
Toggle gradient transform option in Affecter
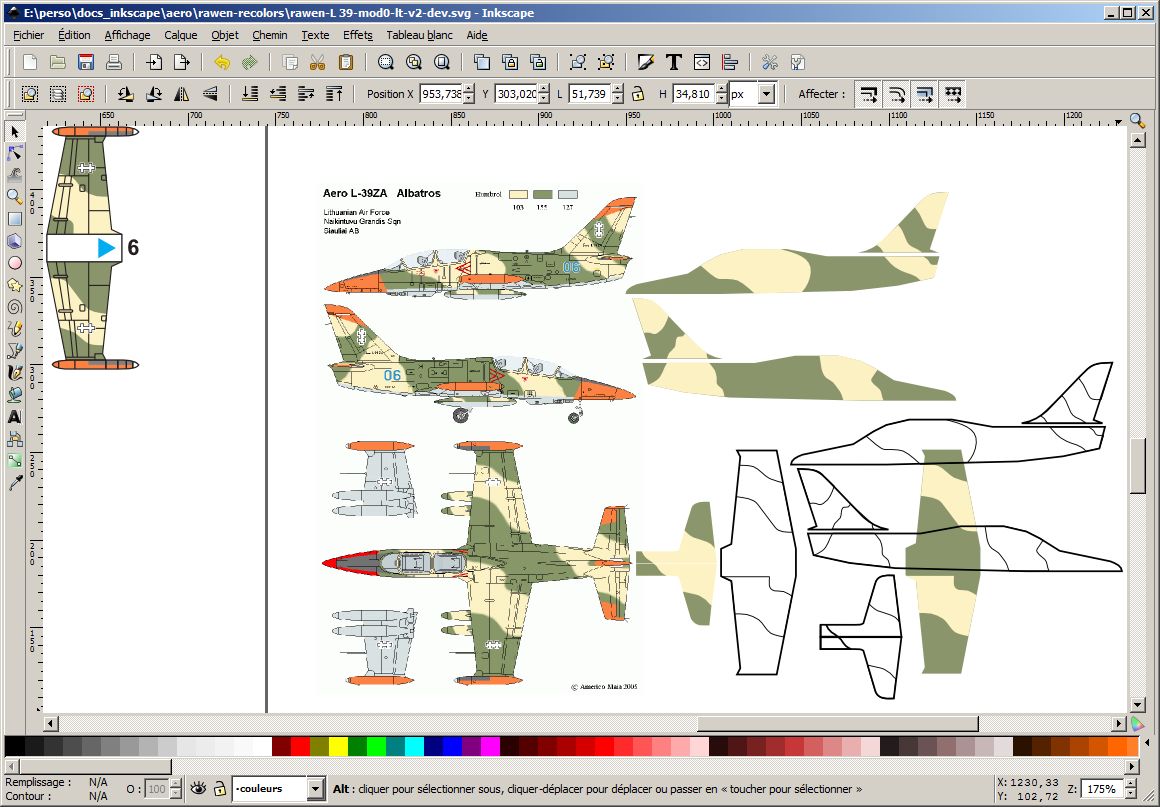pyautogui.click(x=925, y=94)
